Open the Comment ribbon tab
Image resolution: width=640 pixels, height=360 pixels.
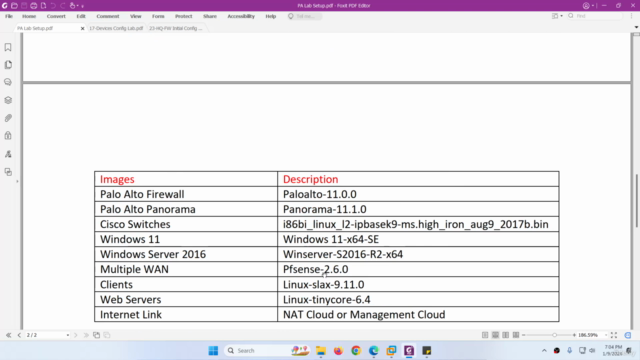(x=108, y=16)
